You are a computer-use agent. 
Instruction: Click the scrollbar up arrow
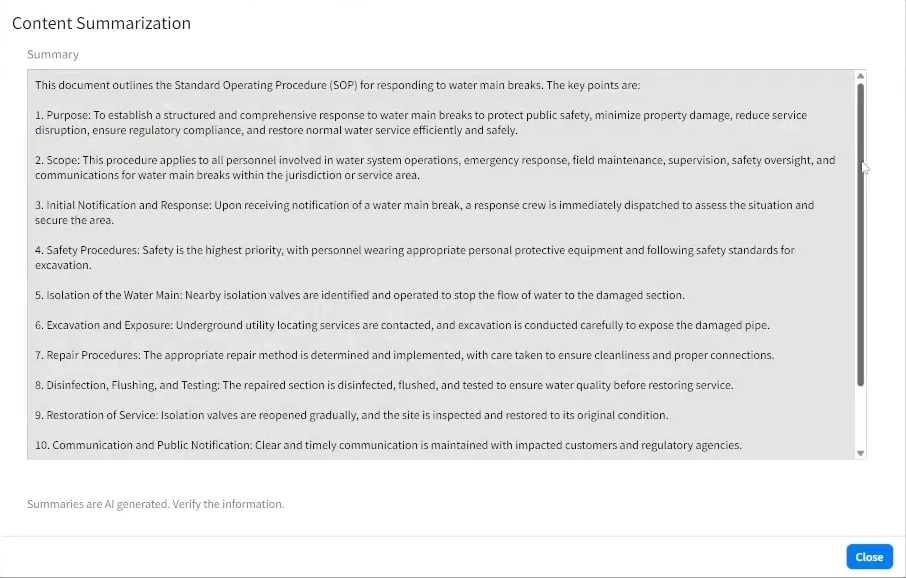coord(859,74)
